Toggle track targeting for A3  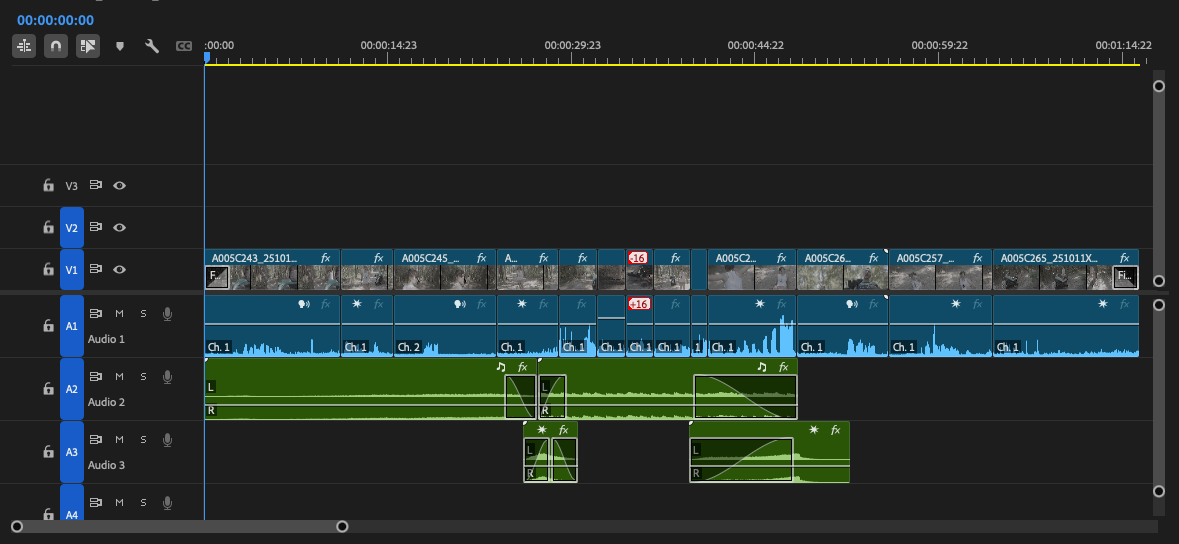71,452
